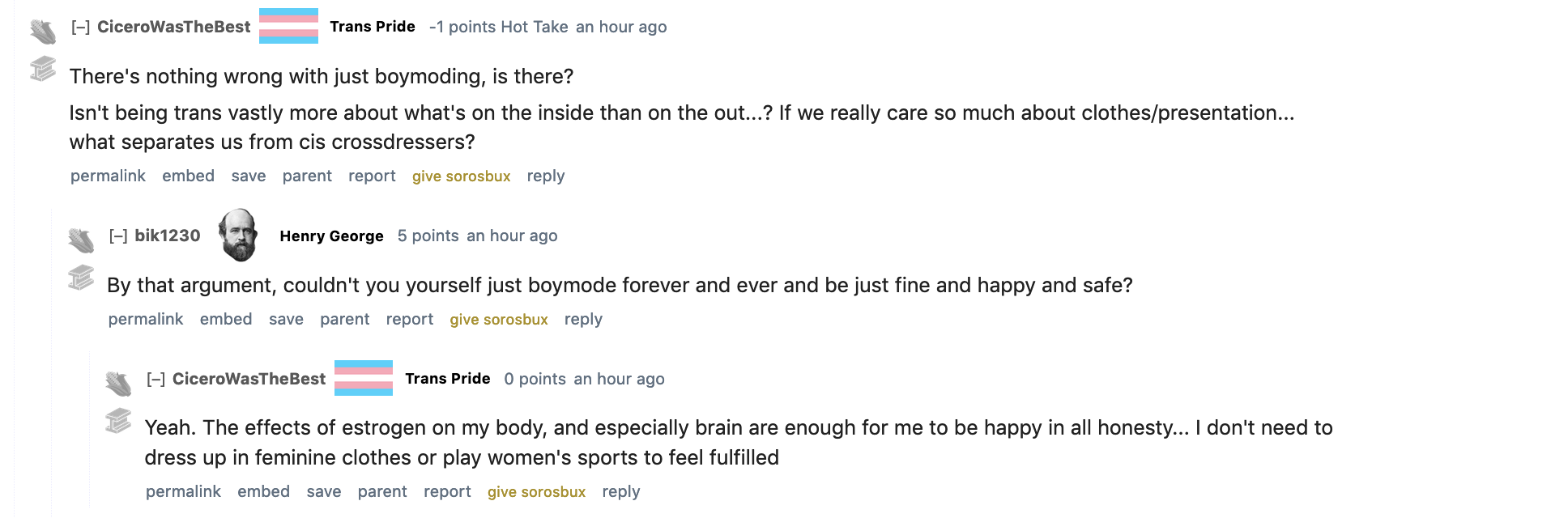Screen dimensions: 1568x518
Task: Collapse the bottom CiceroWasTheBest reply
Action: 156,380
